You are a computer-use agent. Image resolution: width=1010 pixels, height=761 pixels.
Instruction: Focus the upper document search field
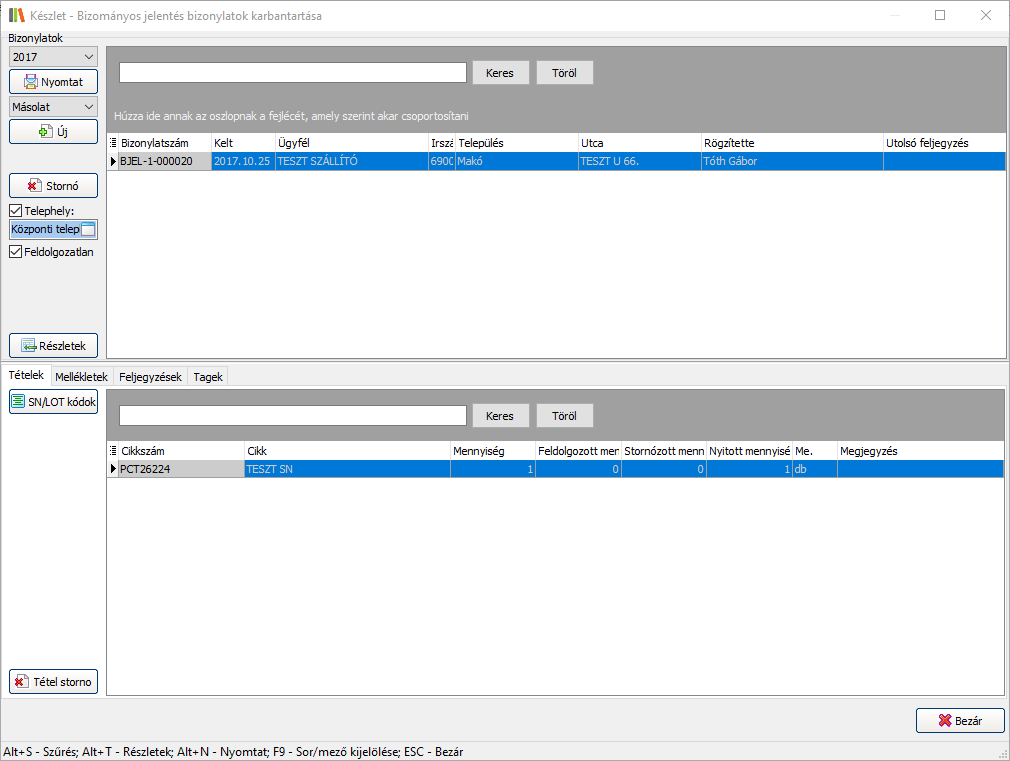(x=293, y=73)
